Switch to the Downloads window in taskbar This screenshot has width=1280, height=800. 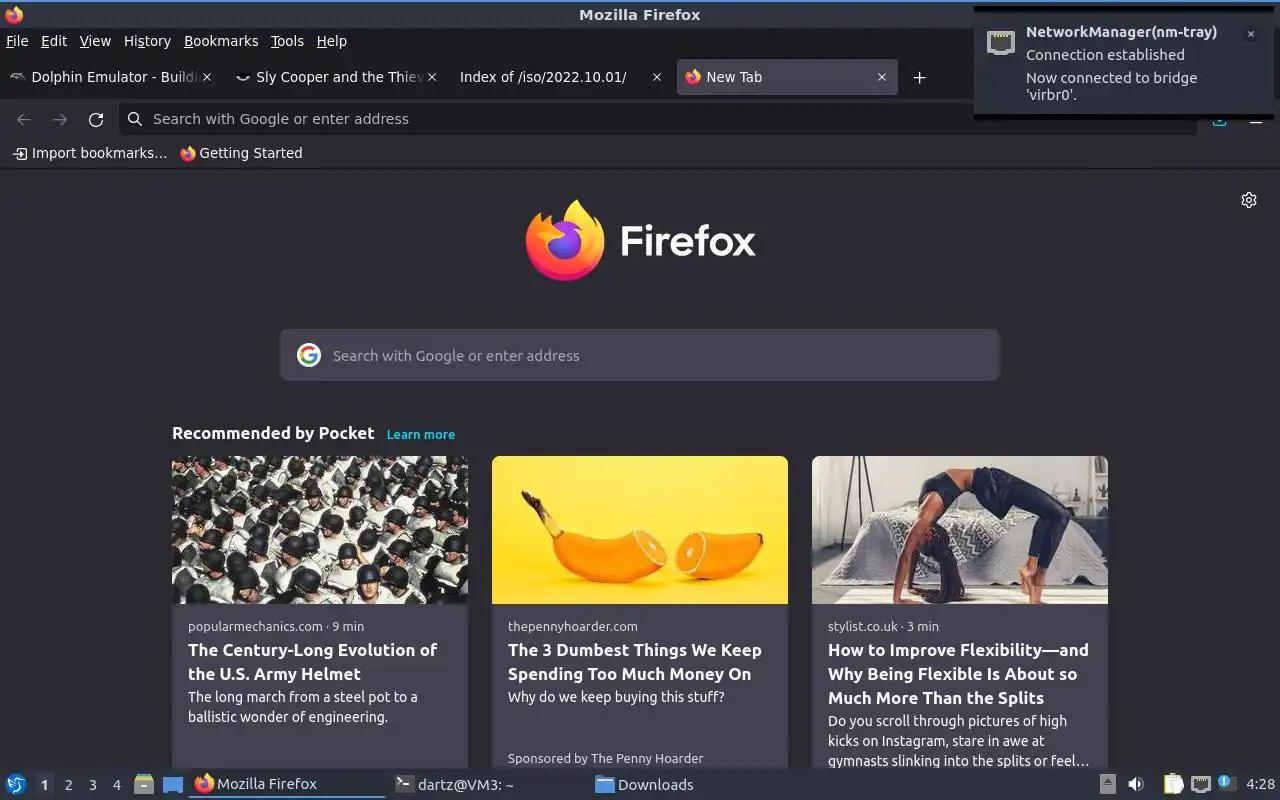coord(690,784)
